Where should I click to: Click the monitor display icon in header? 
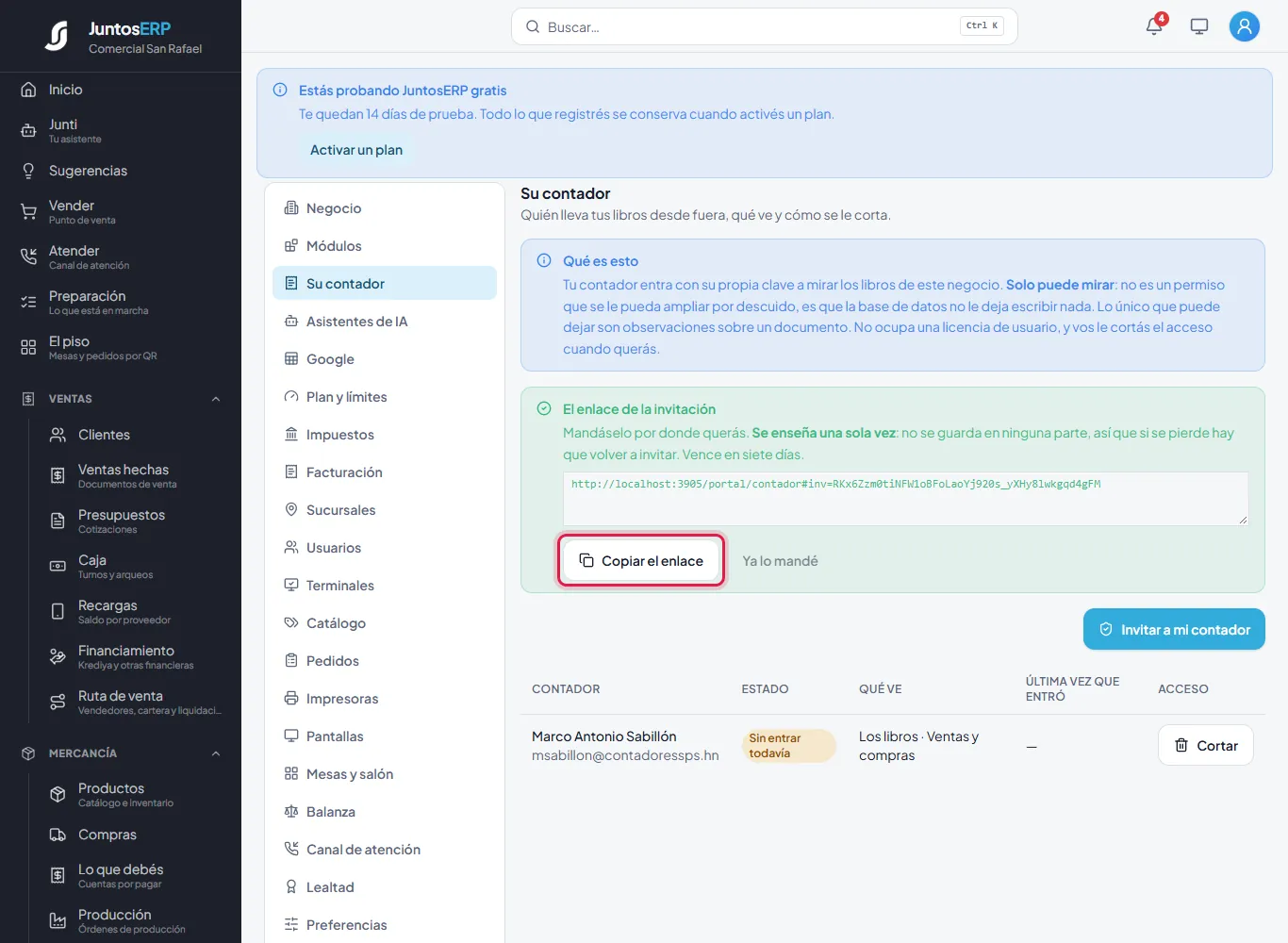pos(1199,26)
